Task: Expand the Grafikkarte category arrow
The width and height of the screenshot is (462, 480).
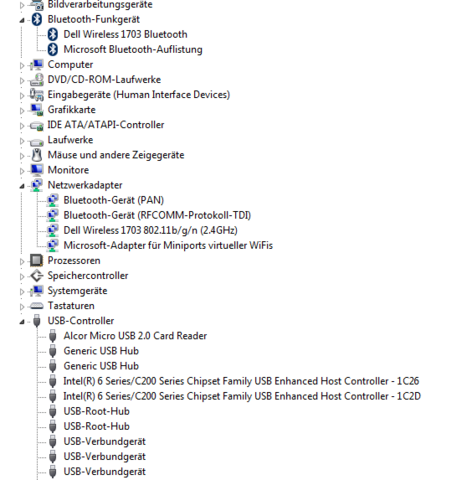Action: (22, 111)
